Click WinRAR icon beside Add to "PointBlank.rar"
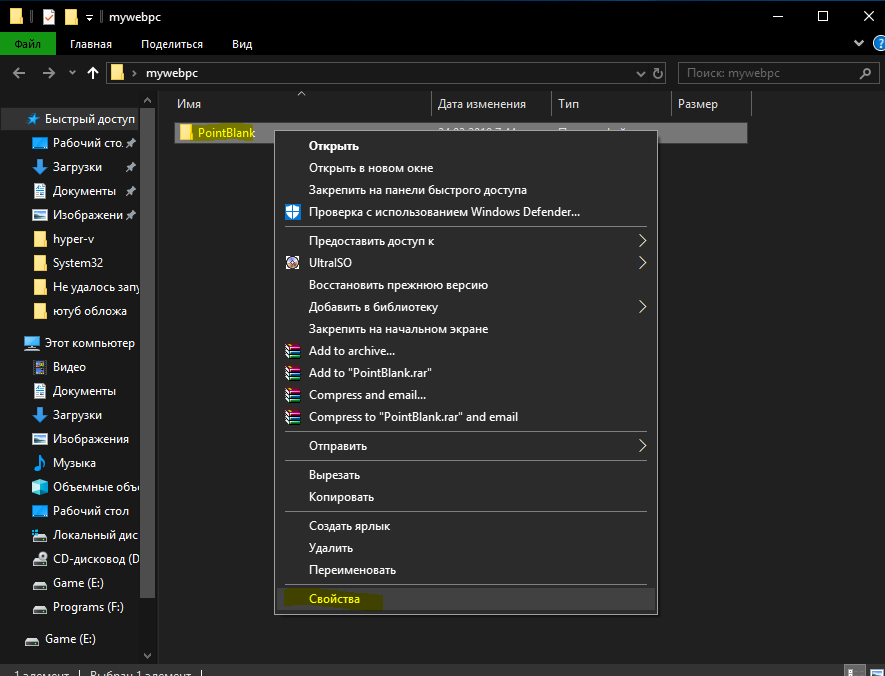This screenshot has height=676, width=885. point(292,373)
